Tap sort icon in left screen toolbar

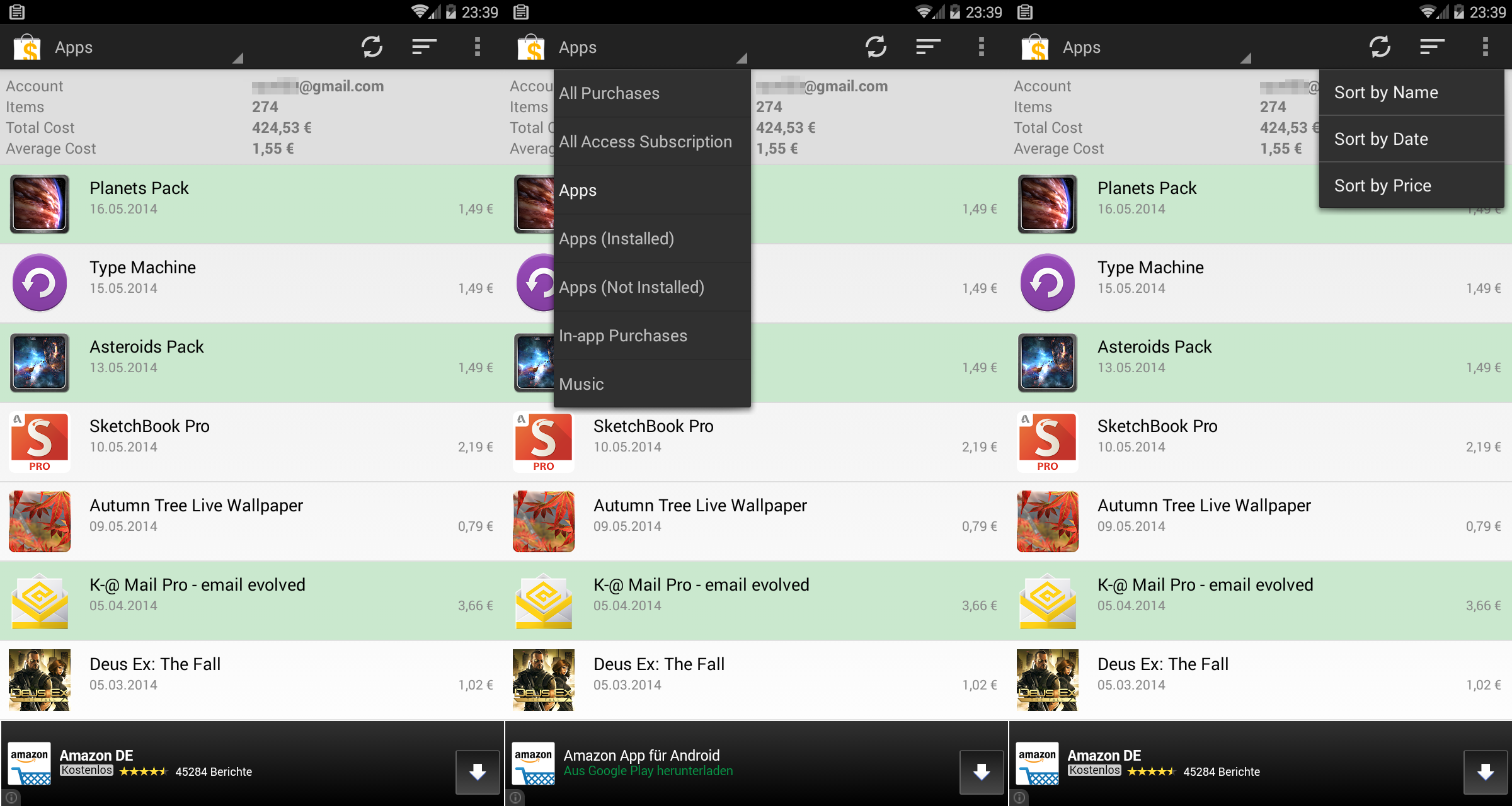(x=424, y=47)
